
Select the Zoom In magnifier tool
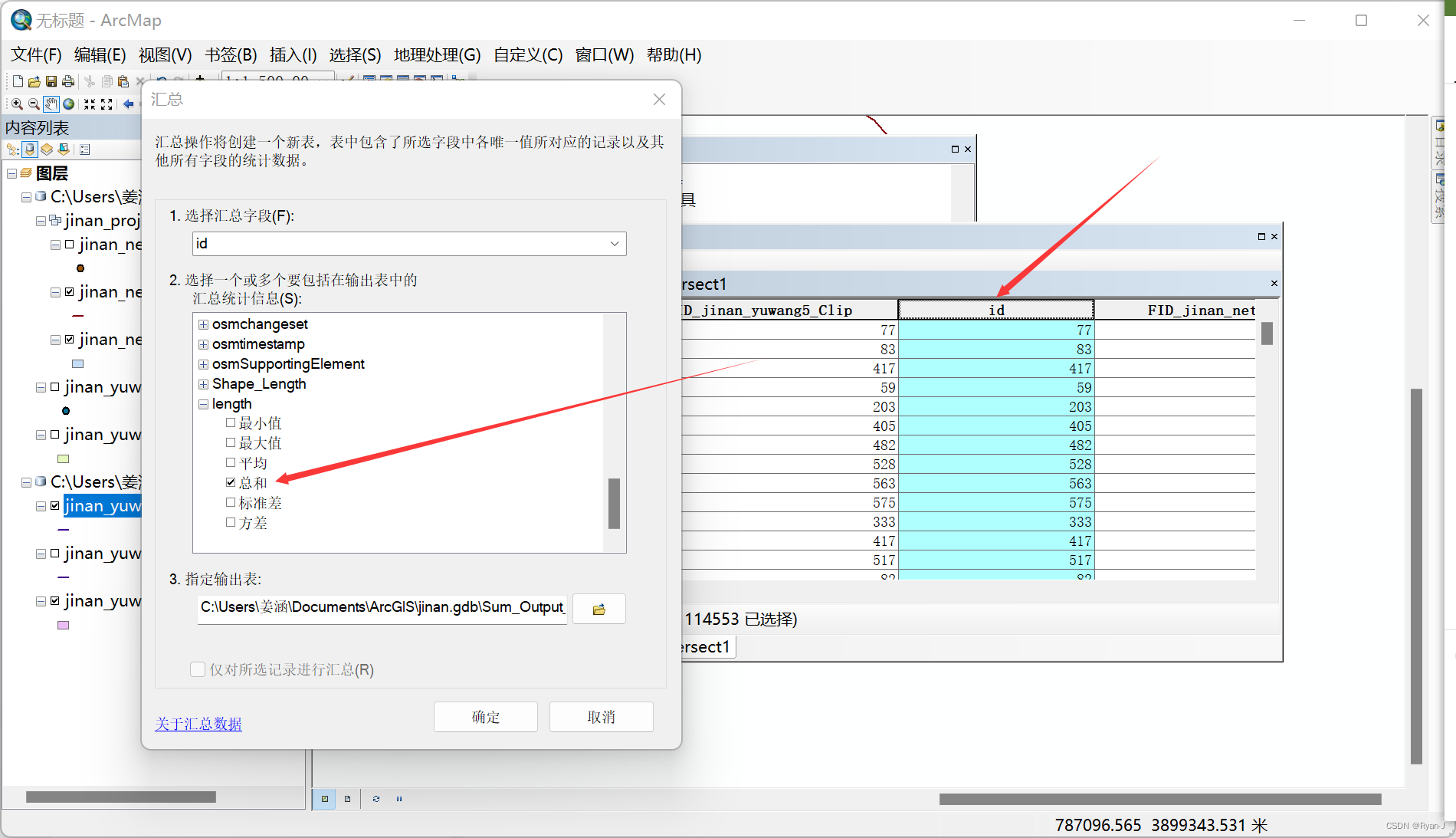[x=17, y=104]
